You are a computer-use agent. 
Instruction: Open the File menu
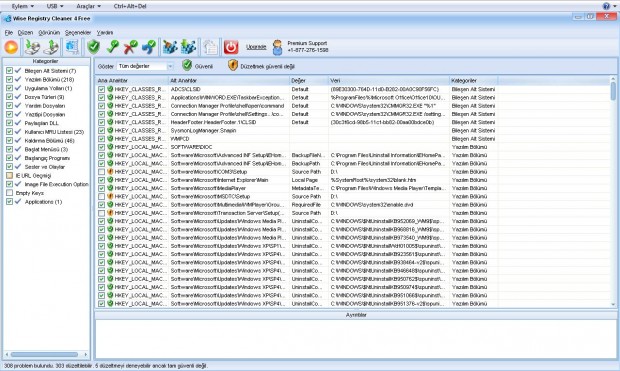tap(9, 32)
